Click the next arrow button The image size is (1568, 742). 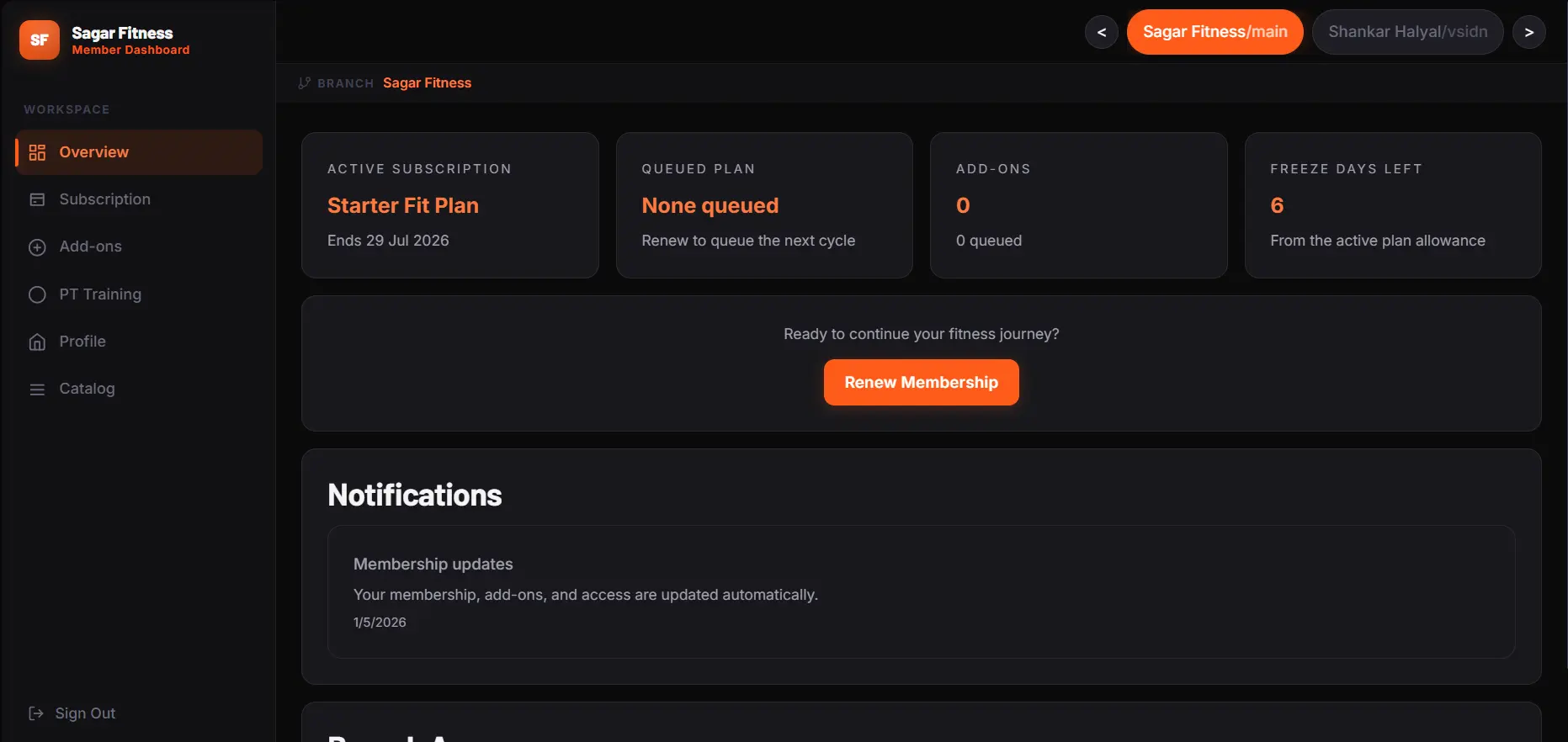click(1528, 32)
